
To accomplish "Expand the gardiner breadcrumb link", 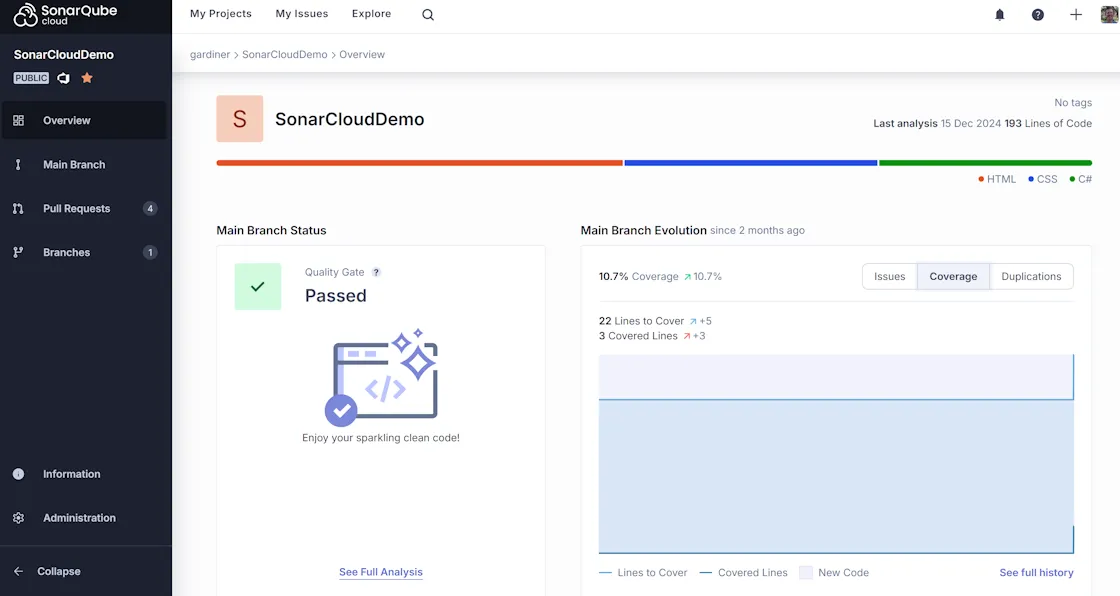I will [210, 54].
